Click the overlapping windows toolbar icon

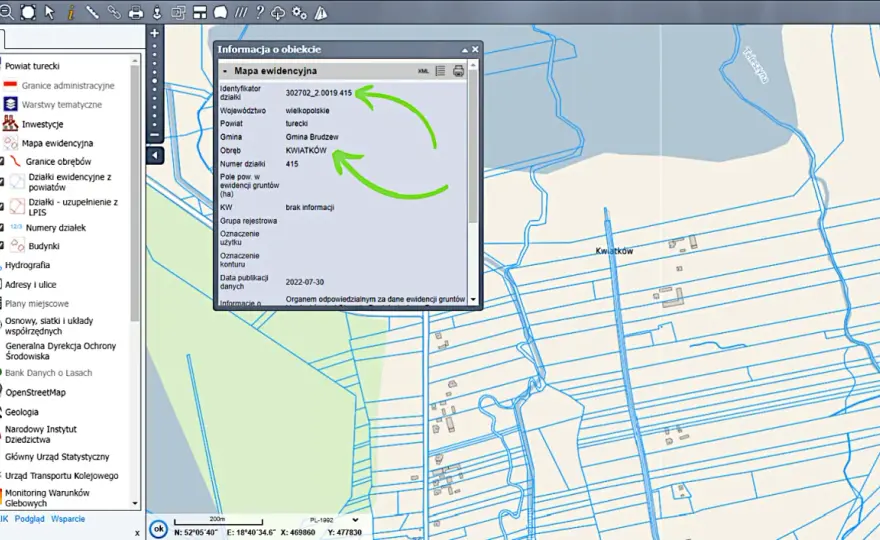click(x=178, y=12)
